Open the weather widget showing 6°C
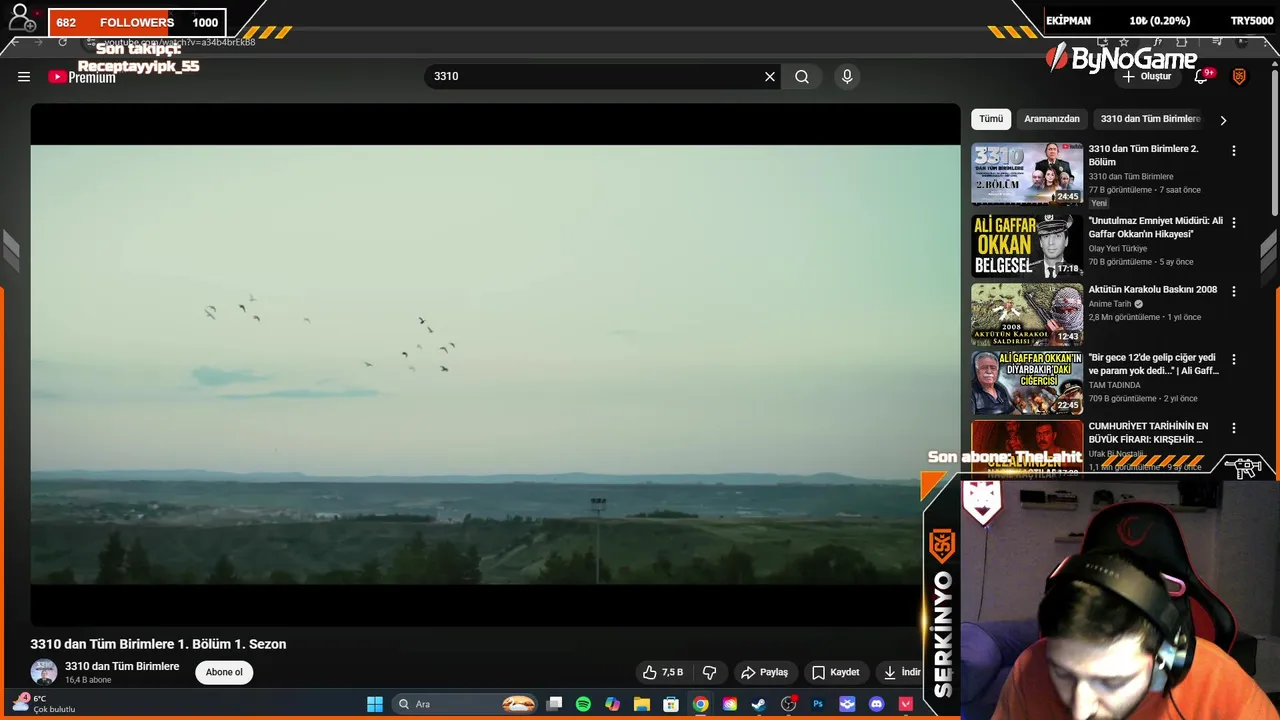The width and height of the screenshot is (1280, 720). [x=44, y=704]
